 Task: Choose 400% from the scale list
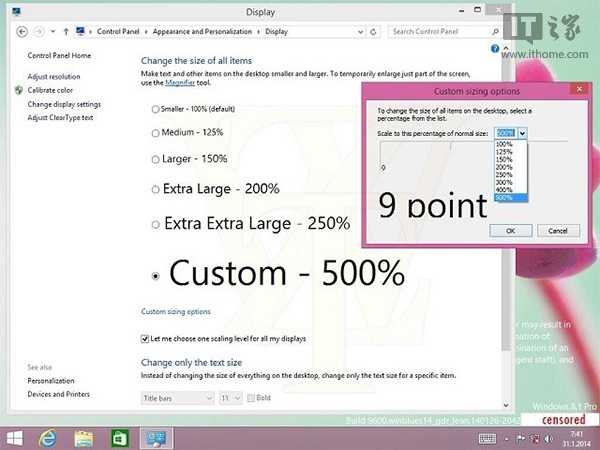[511, 190]
